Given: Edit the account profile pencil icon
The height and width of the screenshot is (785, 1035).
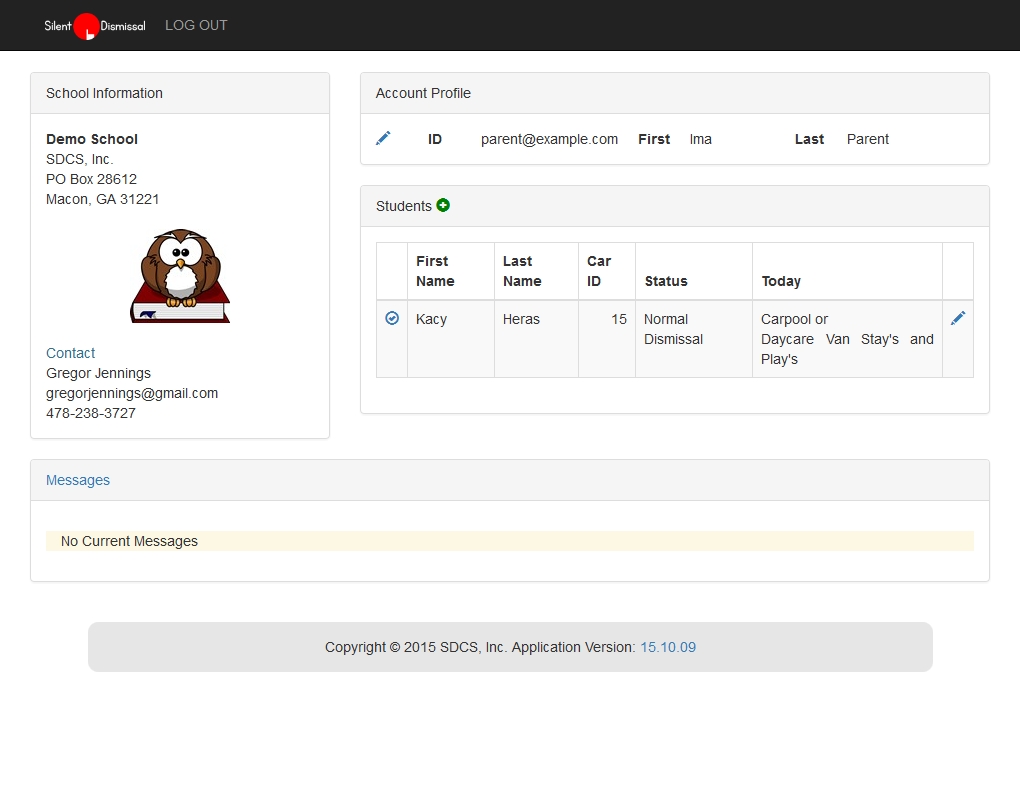Looking at the screenshot, I should point(383,138).
